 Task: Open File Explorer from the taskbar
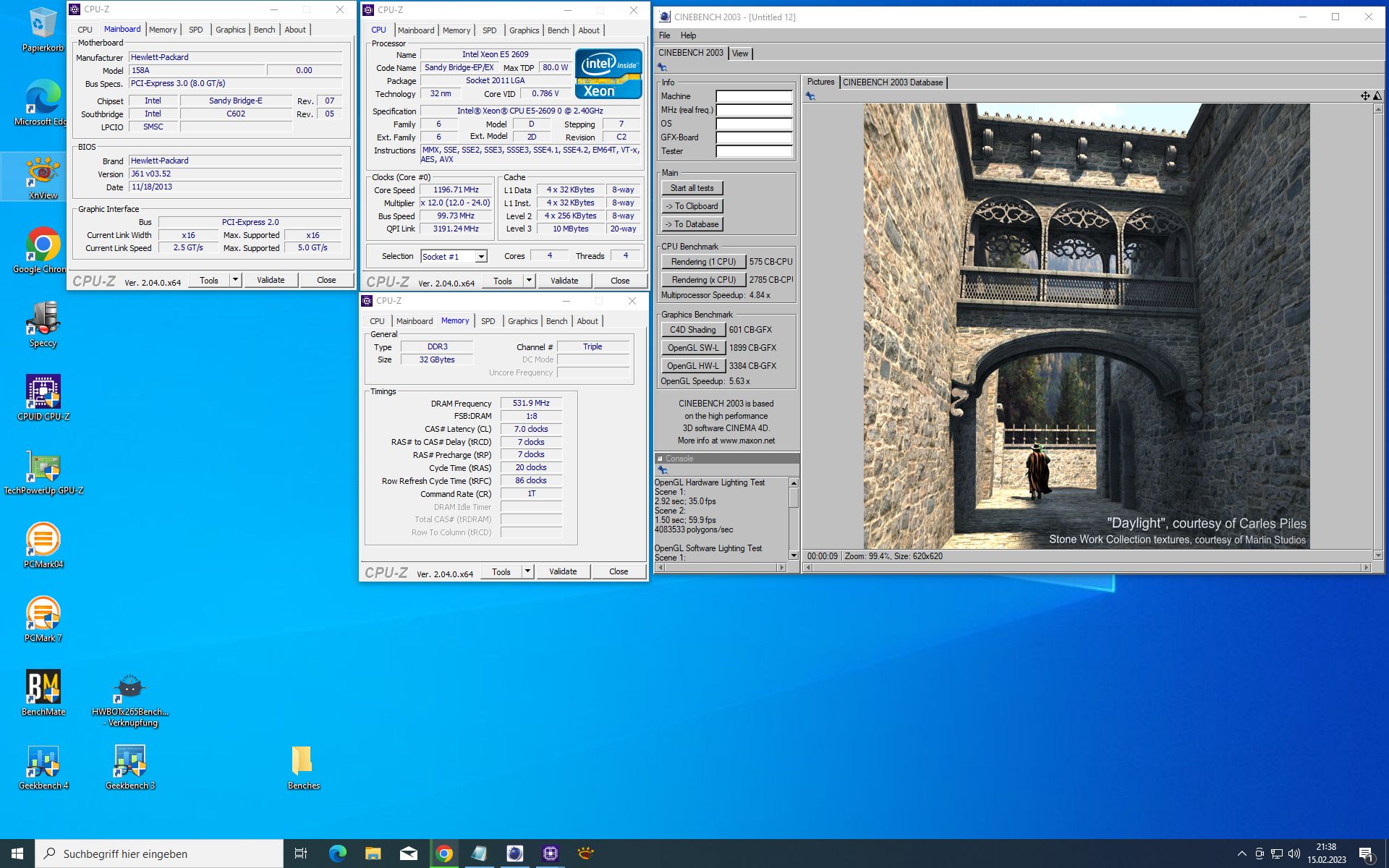[373, 854]
